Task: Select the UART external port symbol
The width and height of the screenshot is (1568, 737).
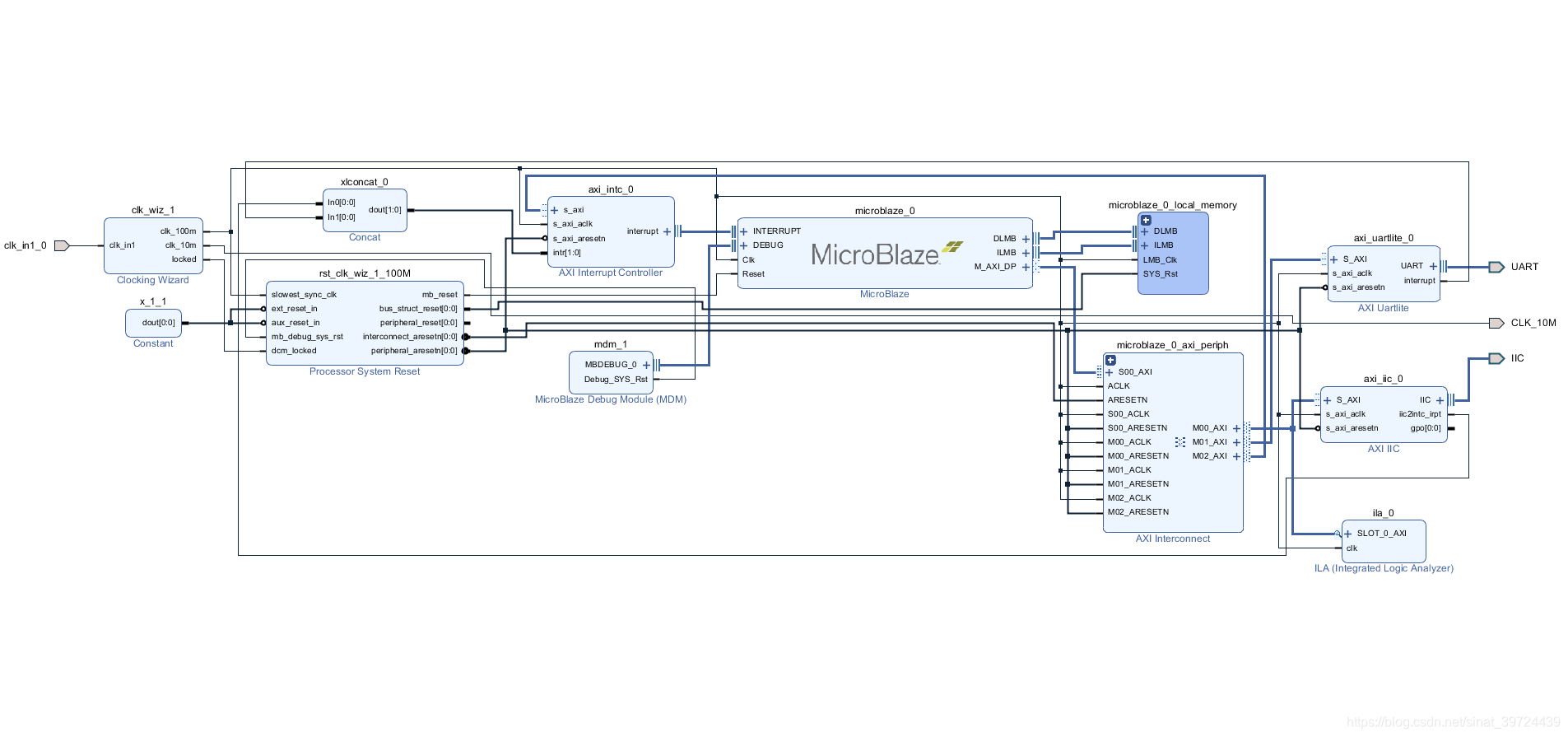Action: point(1497,267)
